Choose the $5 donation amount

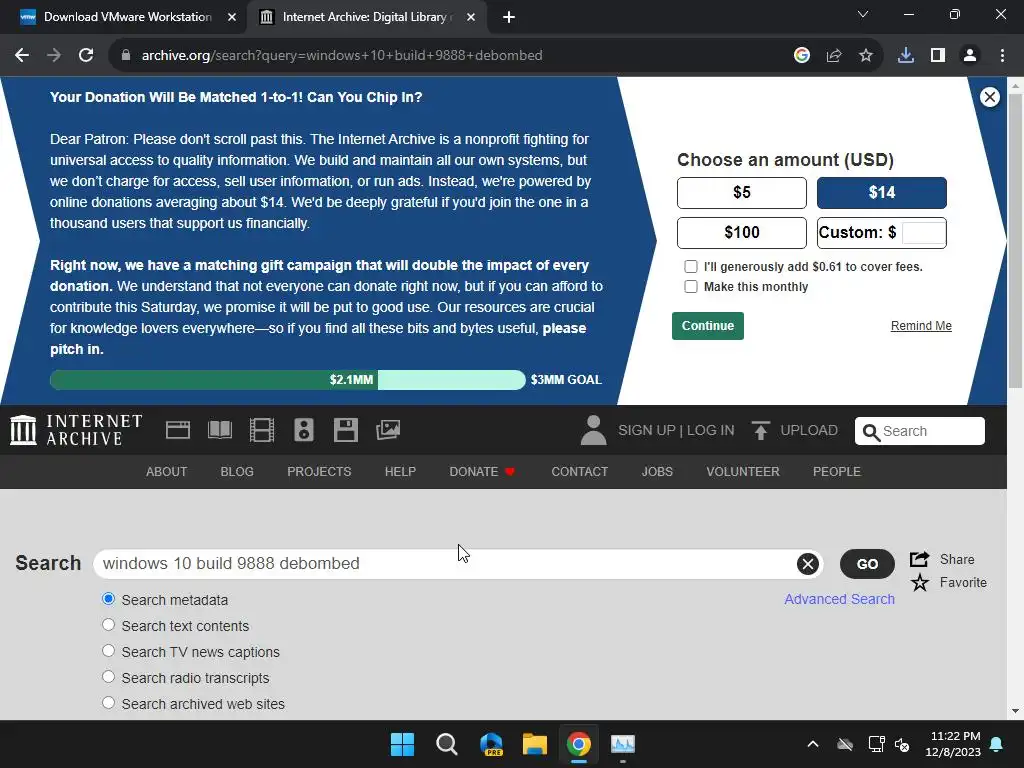point(741,193)
